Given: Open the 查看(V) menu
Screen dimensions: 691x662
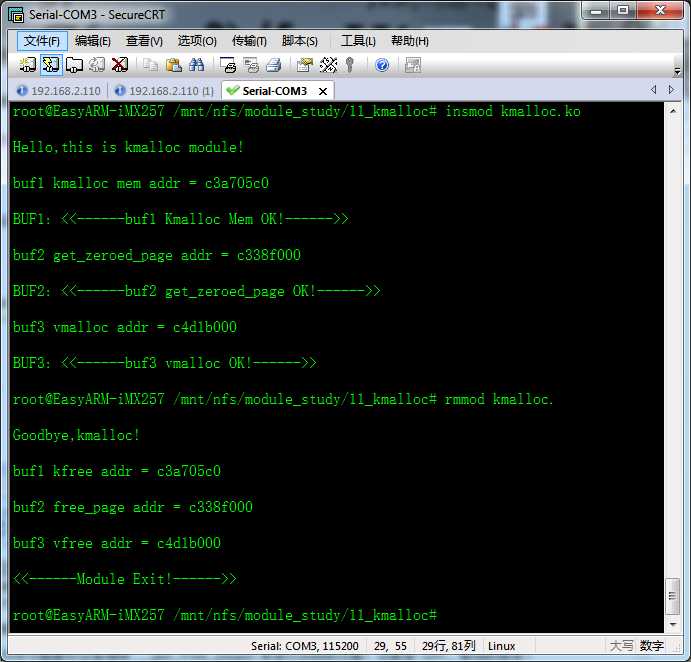Looking at the screenshot, I should click(x=144, y=41).
